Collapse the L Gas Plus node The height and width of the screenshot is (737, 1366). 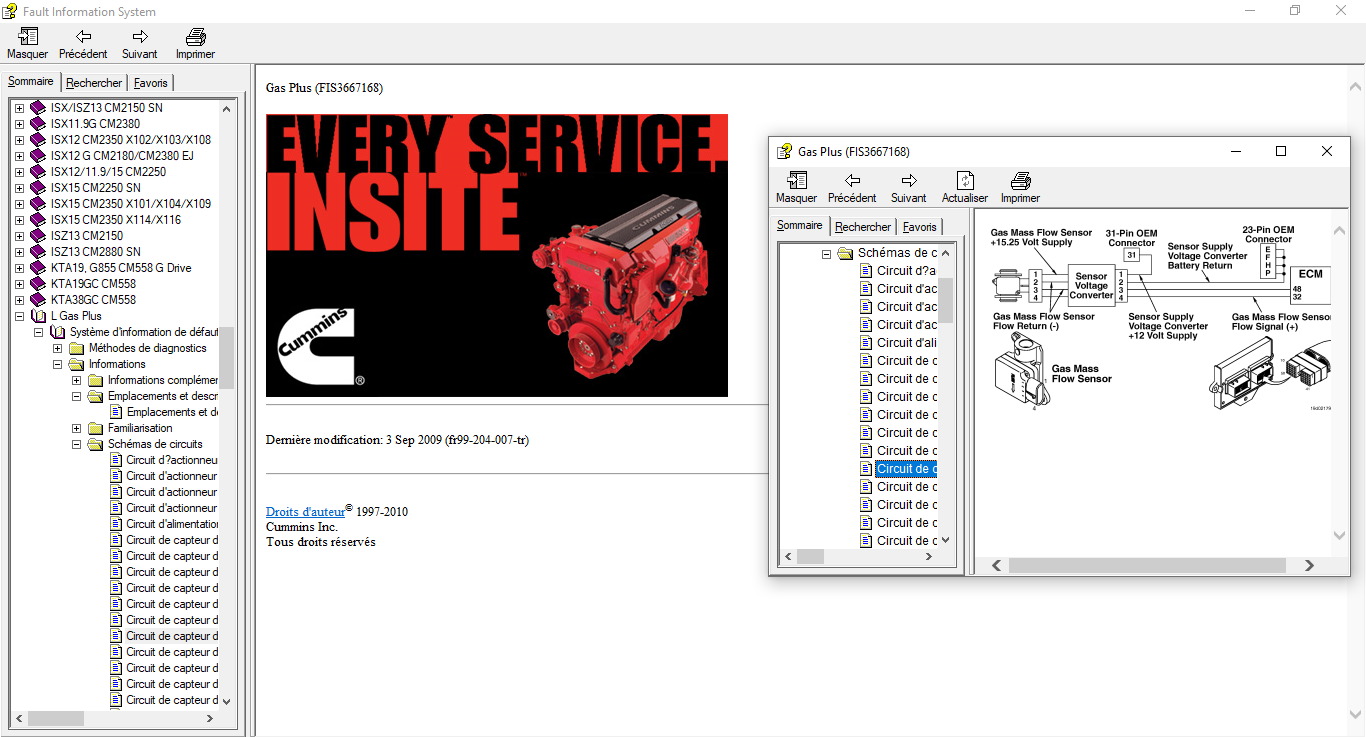coord(19,316)
